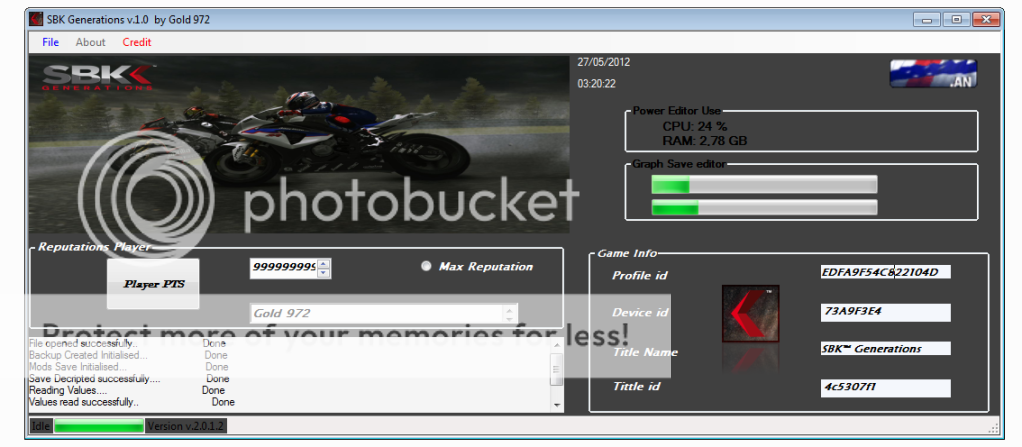Click the SBK Generations logo in banner
Screen dimensions: 1022x447
99,76
